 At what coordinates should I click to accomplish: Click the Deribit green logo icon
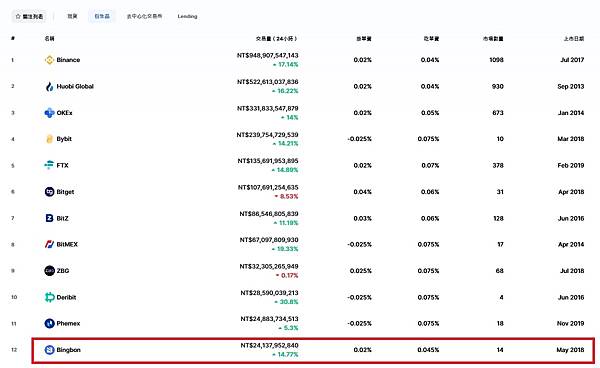(x=49, y=297)
